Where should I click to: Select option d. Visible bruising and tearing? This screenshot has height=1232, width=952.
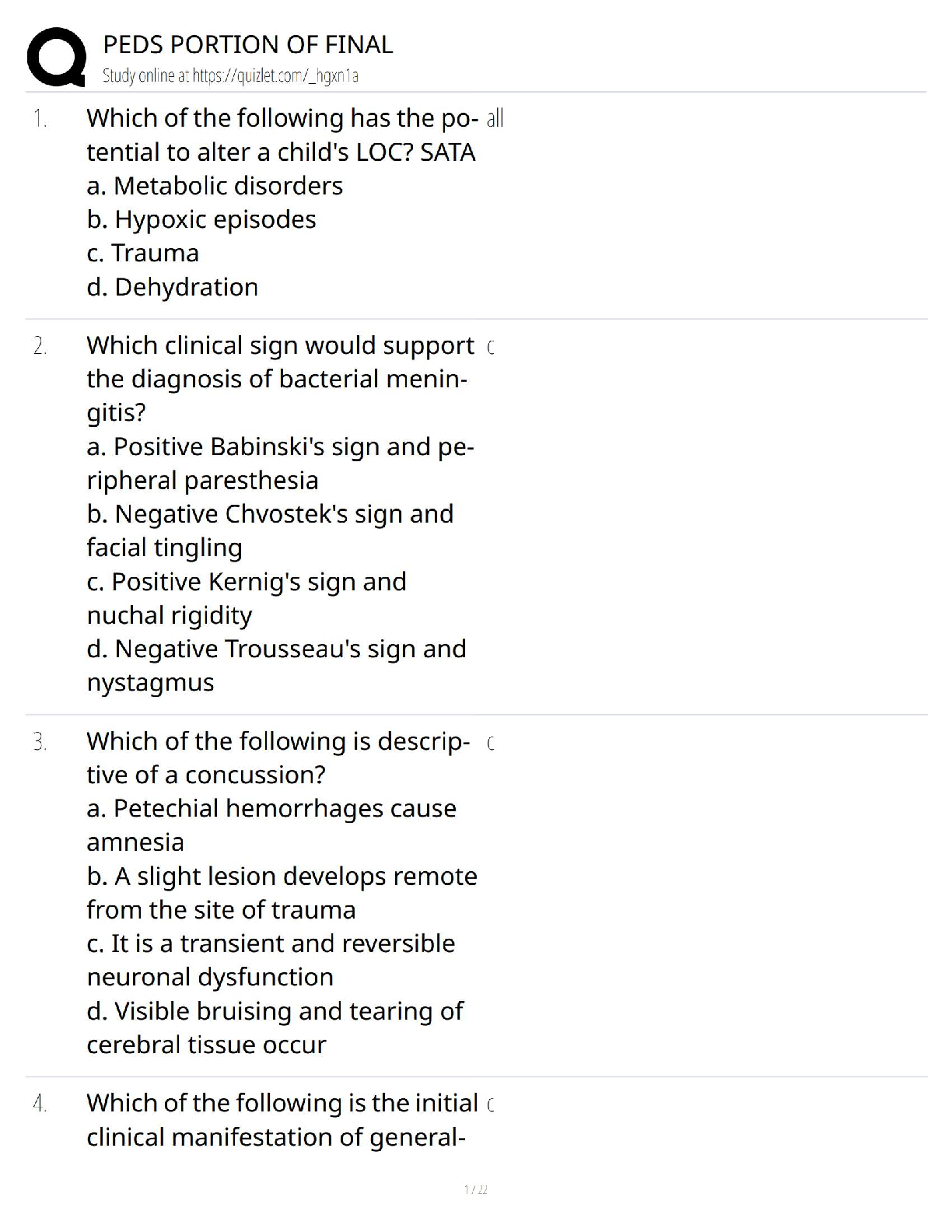pos(275,1027)
